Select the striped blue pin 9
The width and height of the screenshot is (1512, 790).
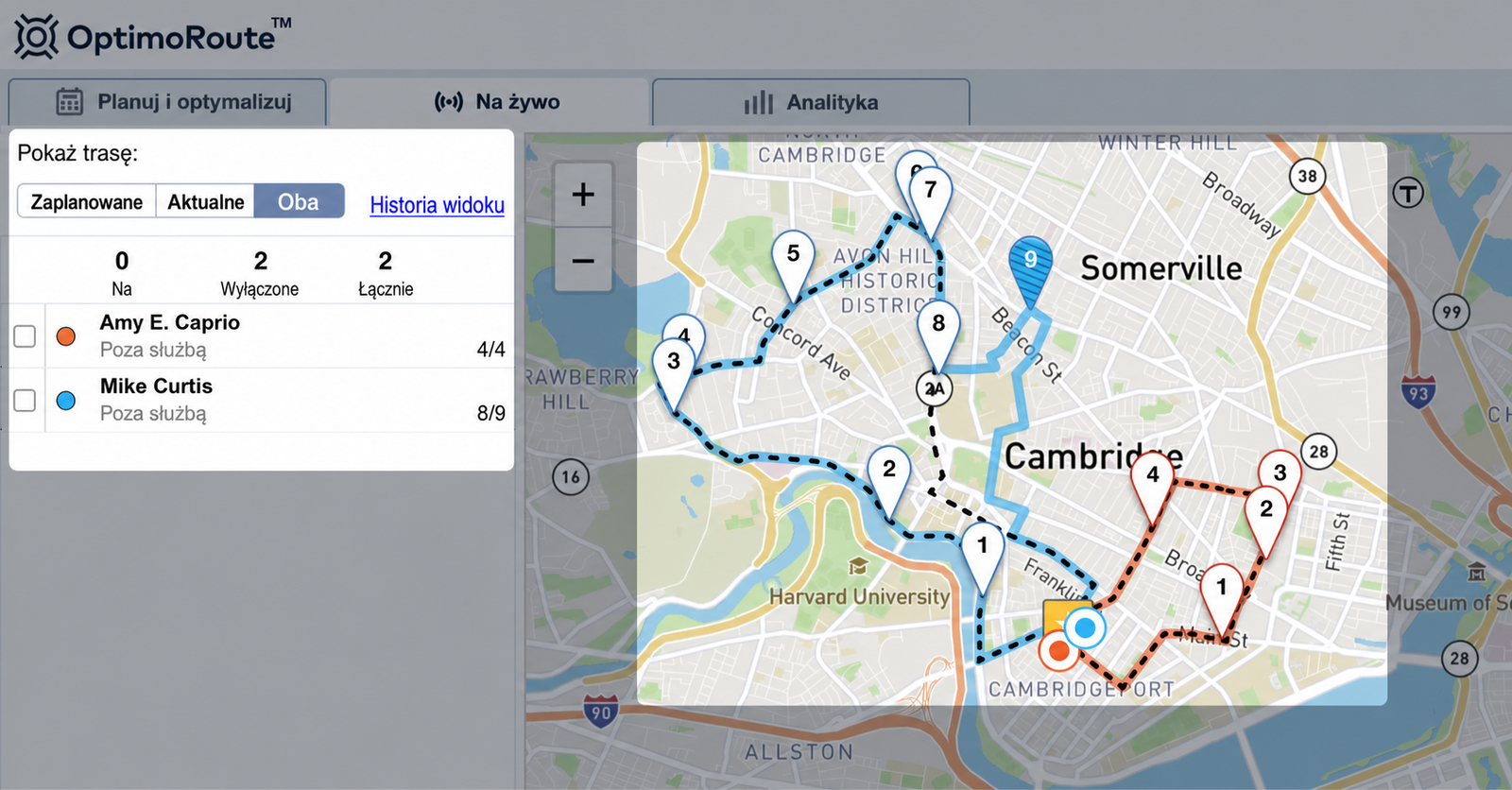(x=1030, y=272)
